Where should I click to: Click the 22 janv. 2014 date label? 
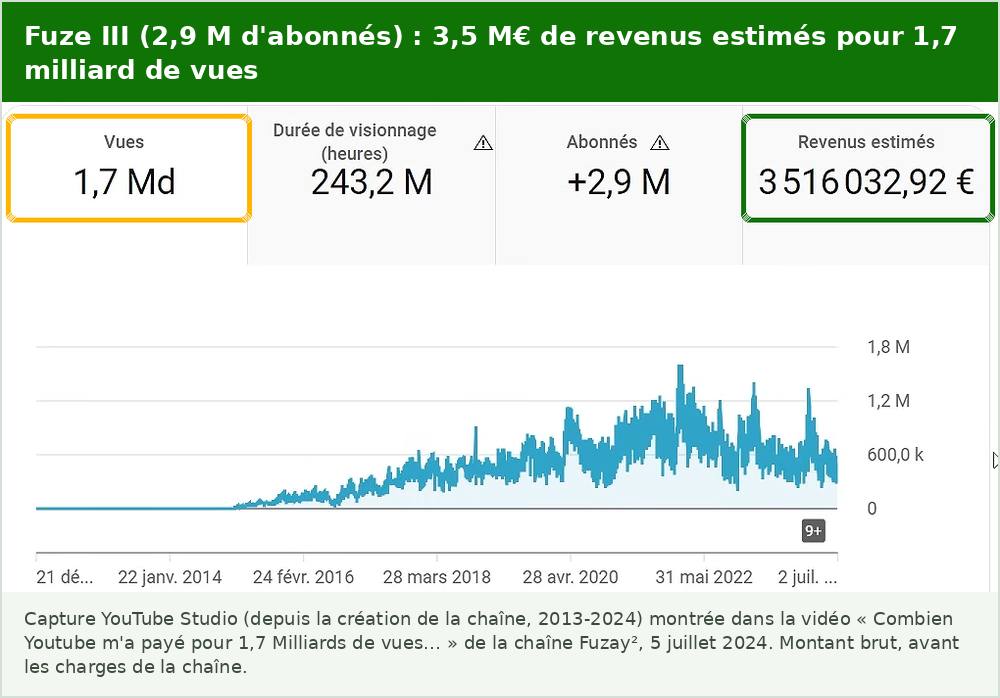pos(170,577)
